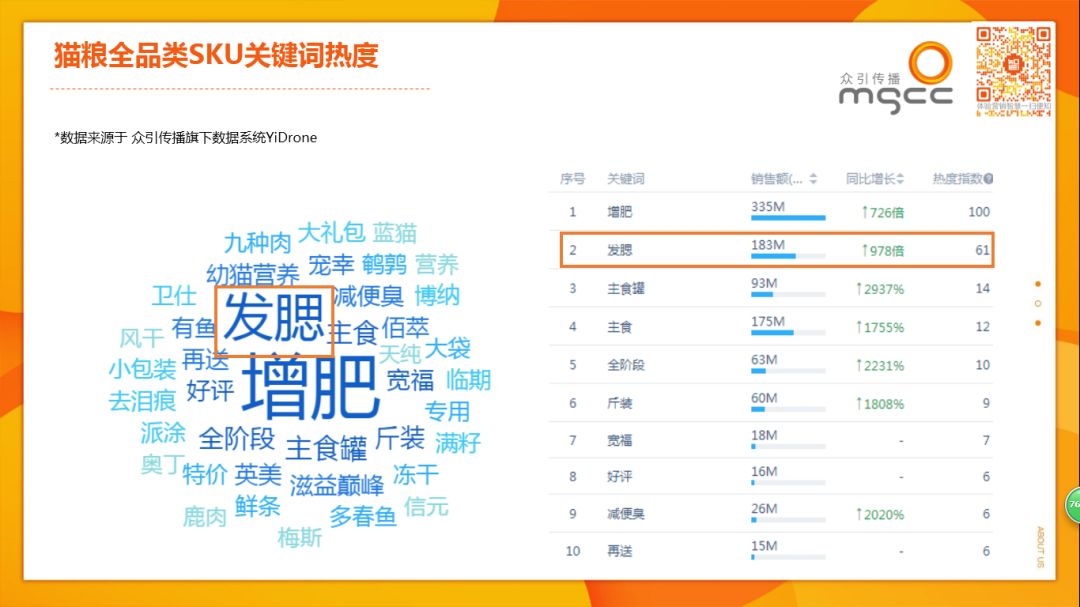Click the green 76 badge at edge
The width and height of the screenshot is (1080, 607).
point(1073,504)
